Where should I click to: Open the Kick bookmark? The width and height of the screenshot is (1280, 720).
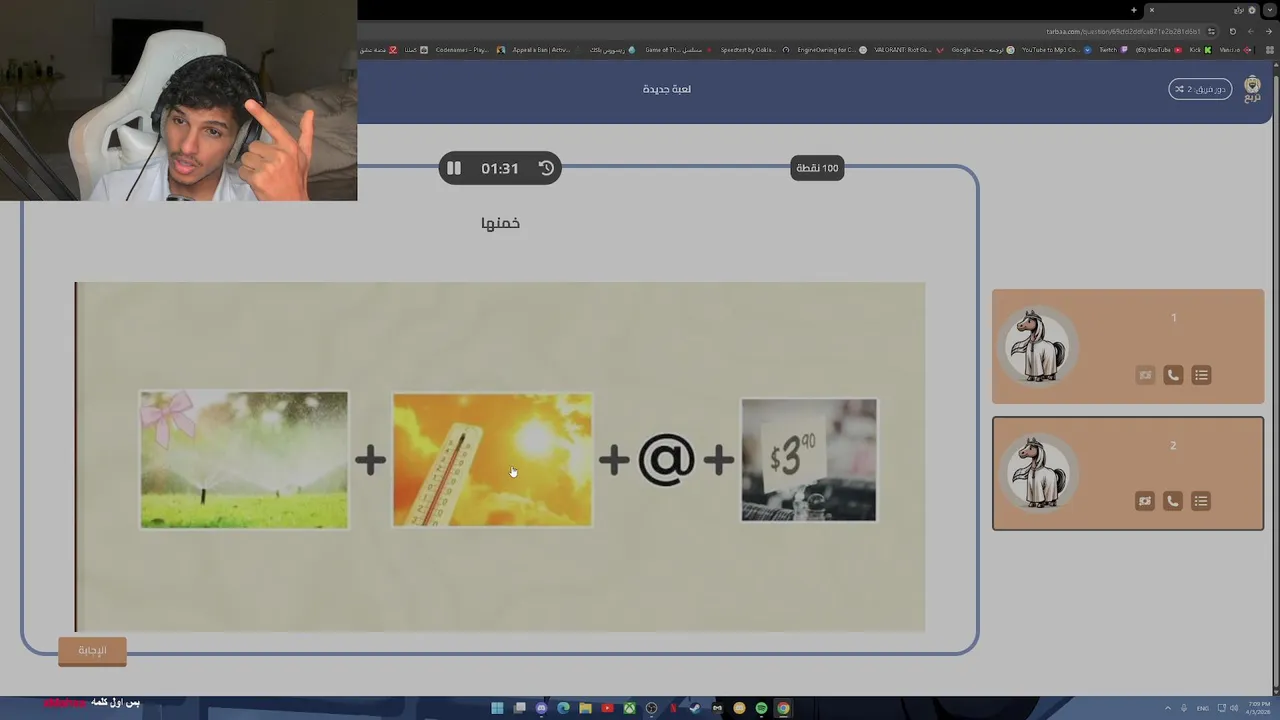[x=1200, y=49]
